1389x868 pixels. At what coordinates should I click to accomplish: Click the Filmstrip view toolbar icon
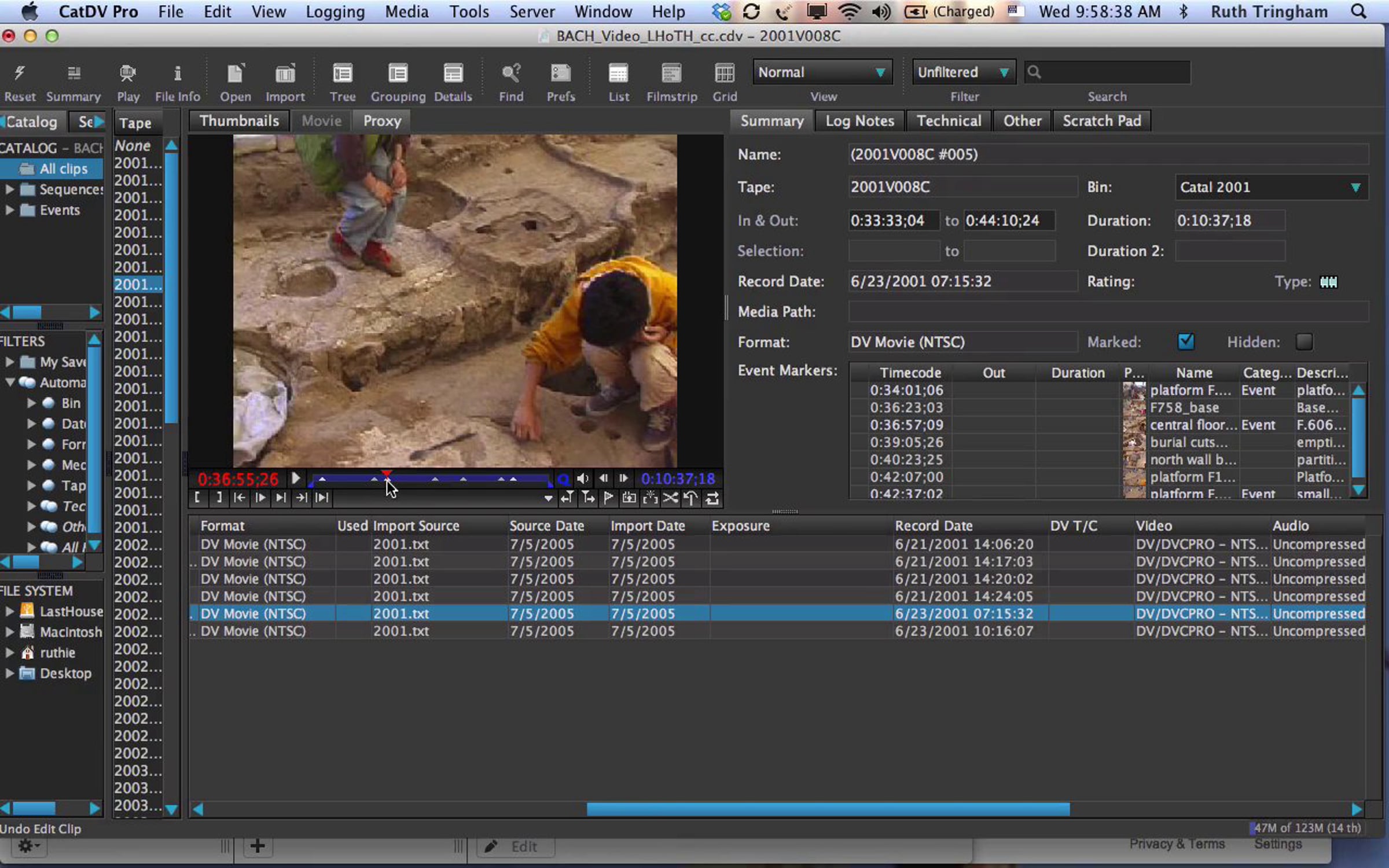click(x=671, y=73)
